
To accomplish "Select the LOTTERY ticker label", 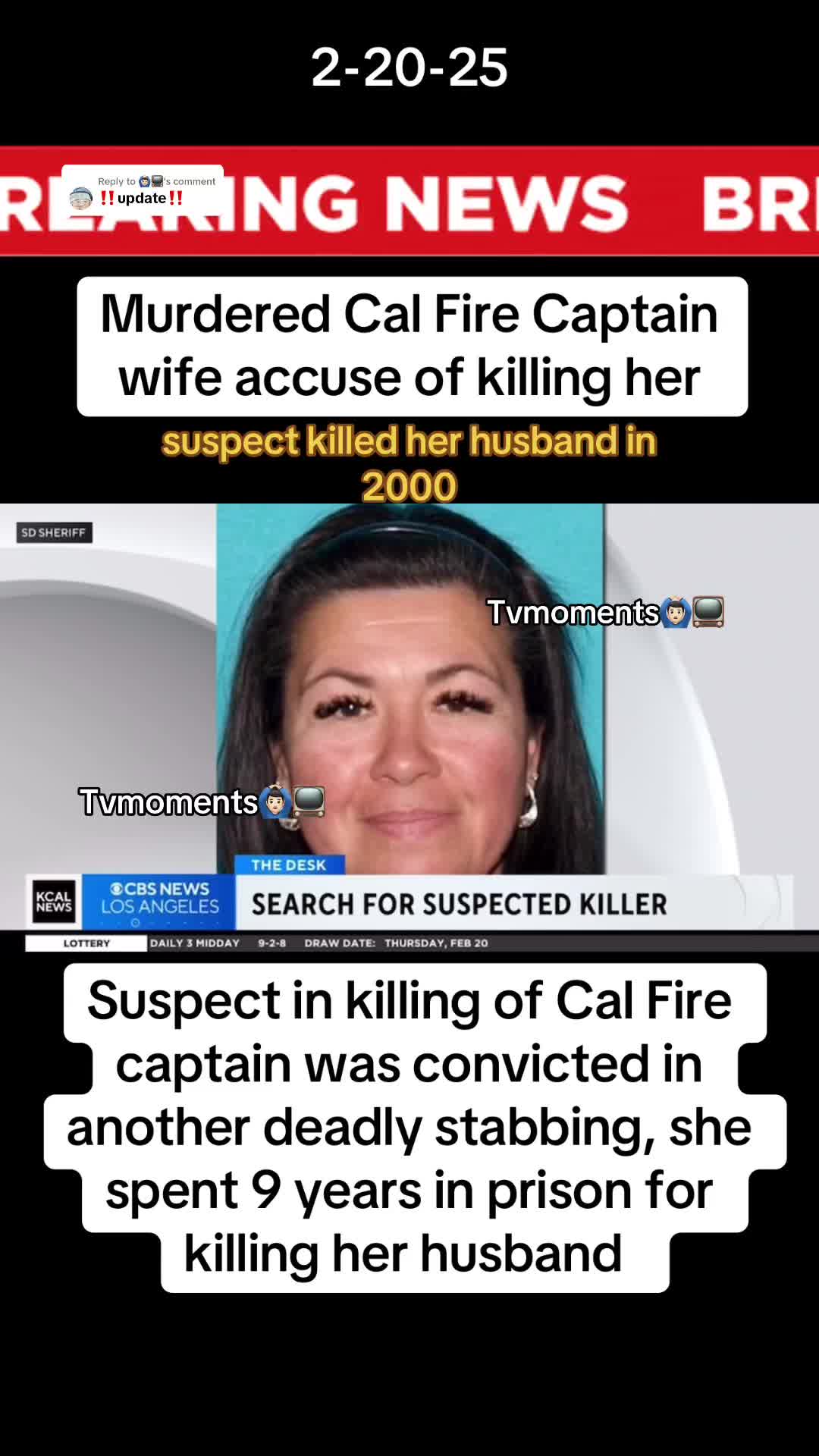I will point(86,943).
